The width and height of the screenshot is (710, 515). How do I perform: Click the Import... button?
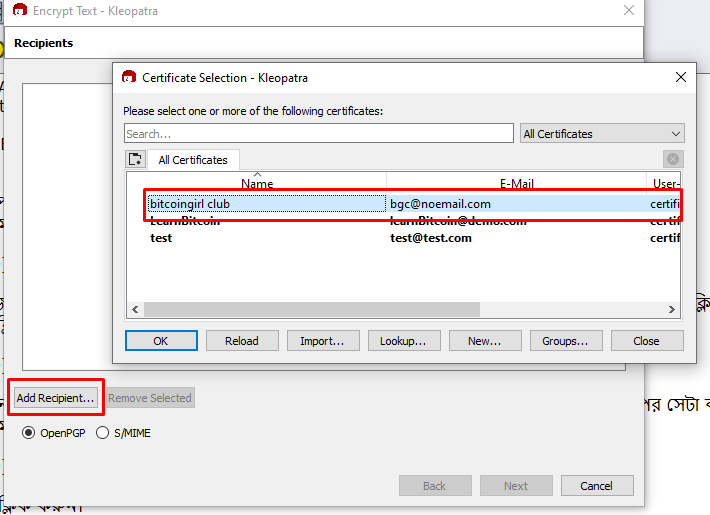[x=323, y=341]
